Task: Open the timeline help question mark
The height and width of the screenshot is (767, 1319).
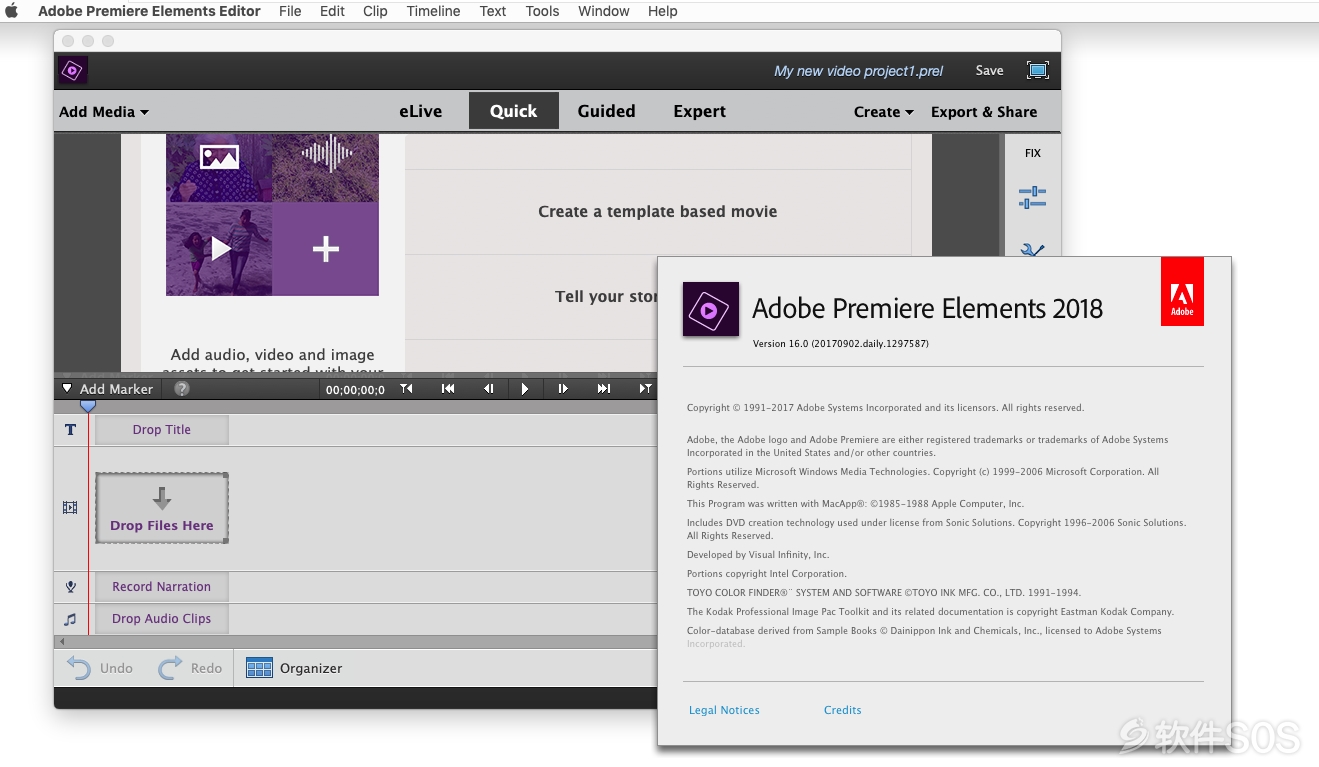Action: click(182, 389)
